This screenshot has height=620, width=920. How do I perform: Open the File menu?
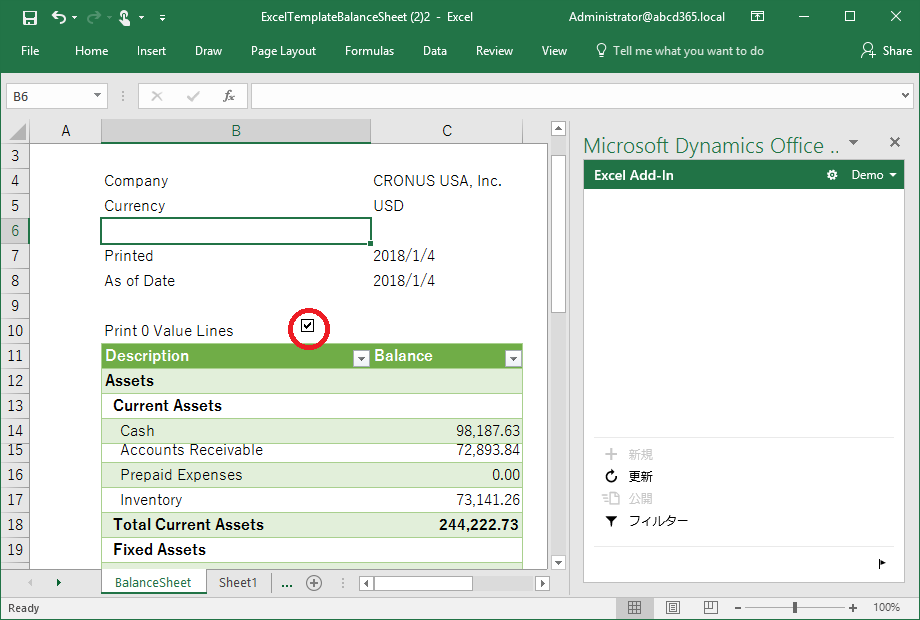click(30, 51)
